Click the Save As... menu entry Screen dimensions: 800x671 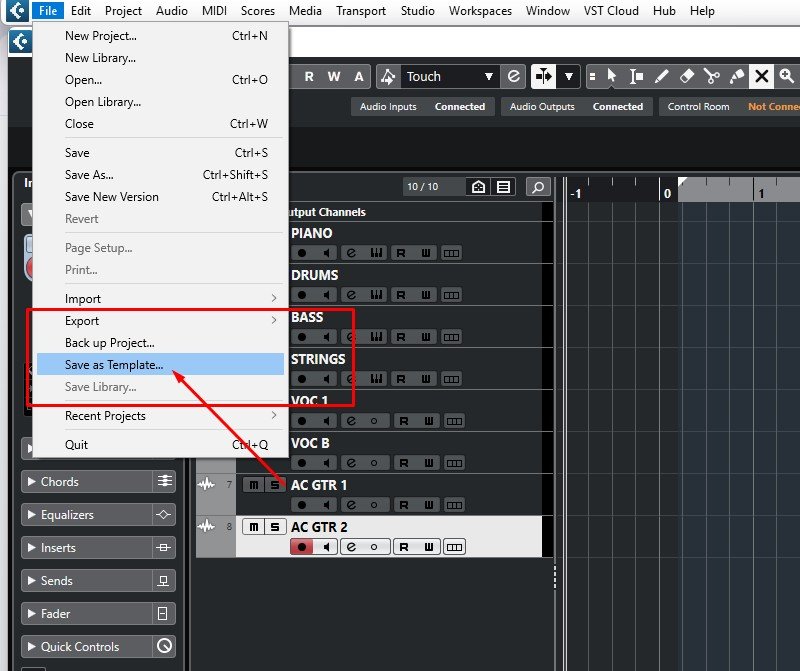160,175
